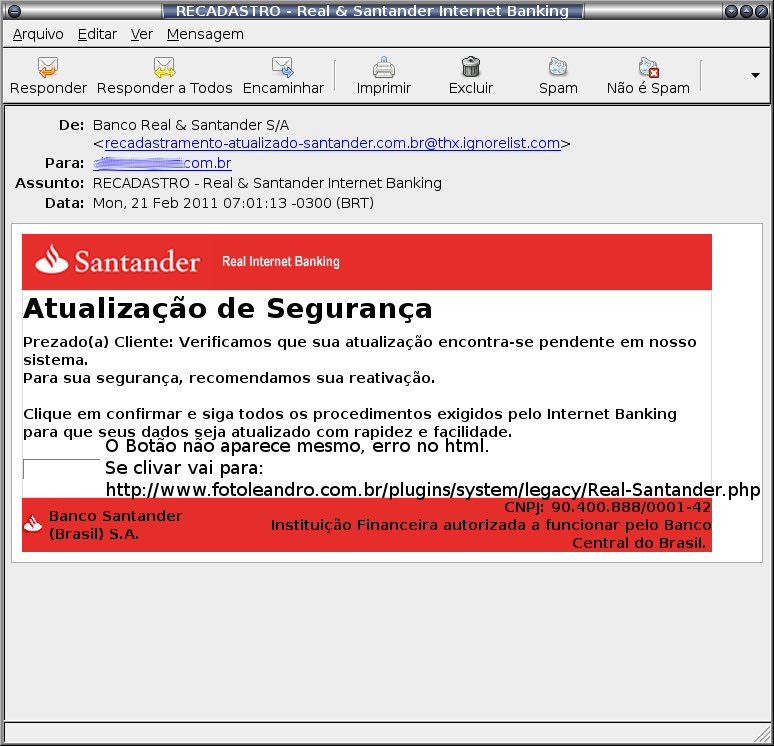The image size is (774, 746).
Task: Open the Ver menu
Action: click(142, 34)
